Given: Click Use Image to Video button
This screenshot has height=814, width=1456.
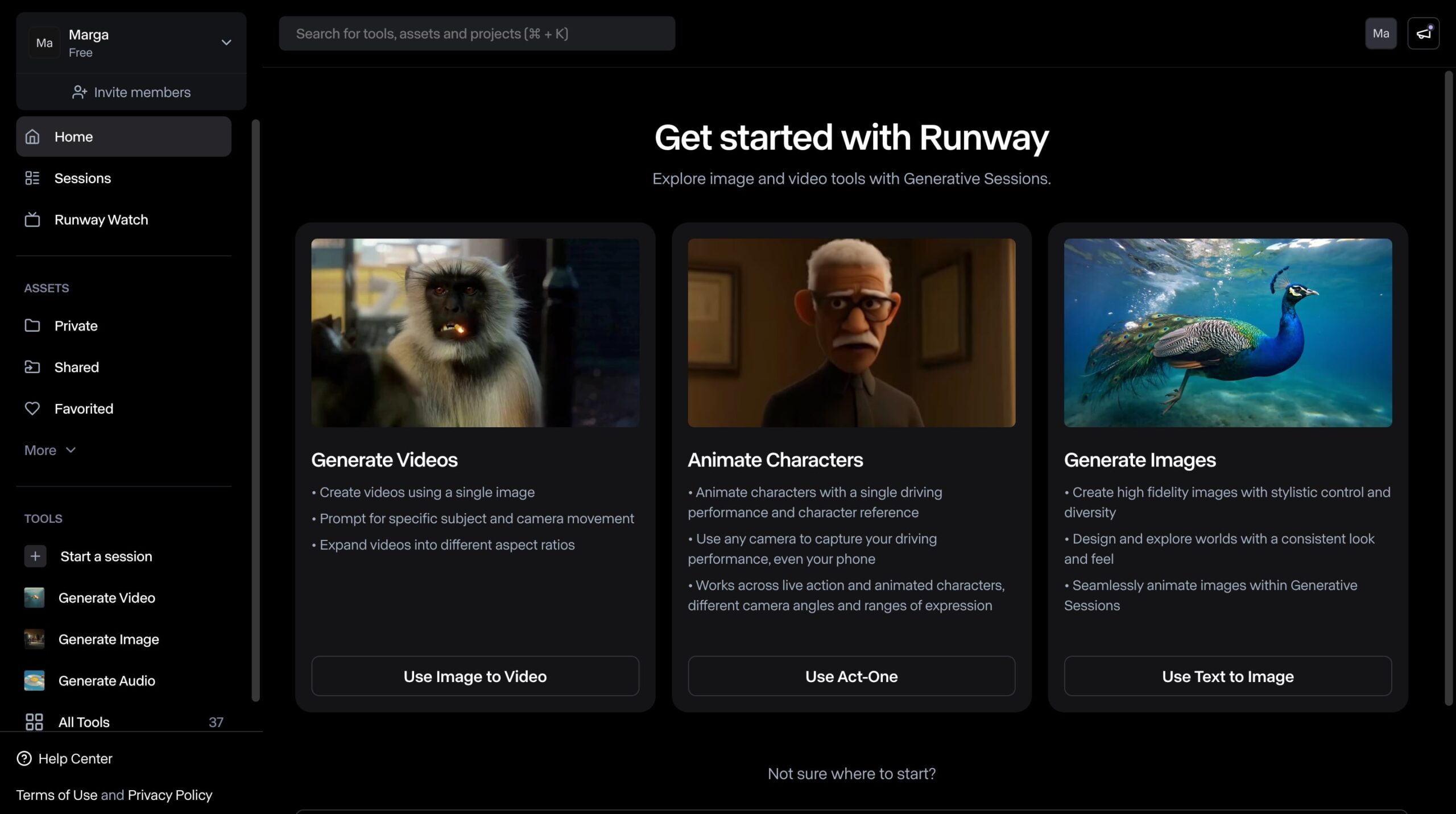Looking at the screenshot, I should point(475,676).
